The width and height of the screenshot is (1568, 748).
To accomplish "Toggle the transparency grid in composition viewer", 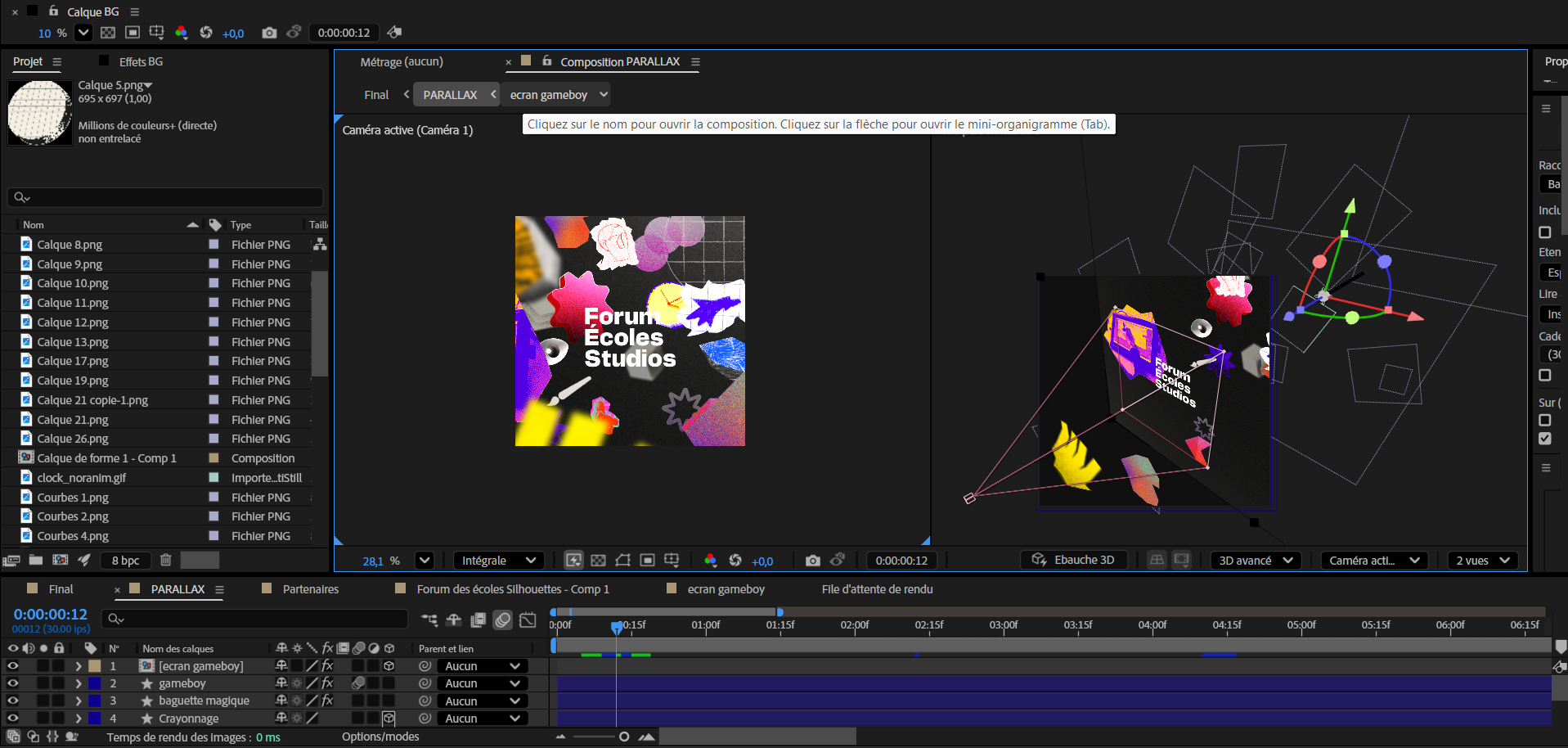I will 598,561.
